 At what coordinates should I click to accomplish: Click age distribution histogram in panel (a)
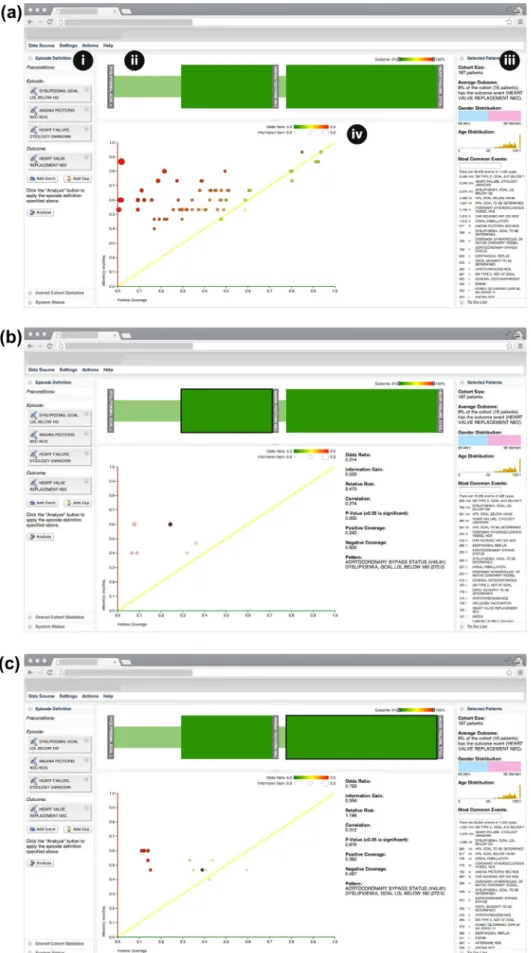click(x=489, y=142)
